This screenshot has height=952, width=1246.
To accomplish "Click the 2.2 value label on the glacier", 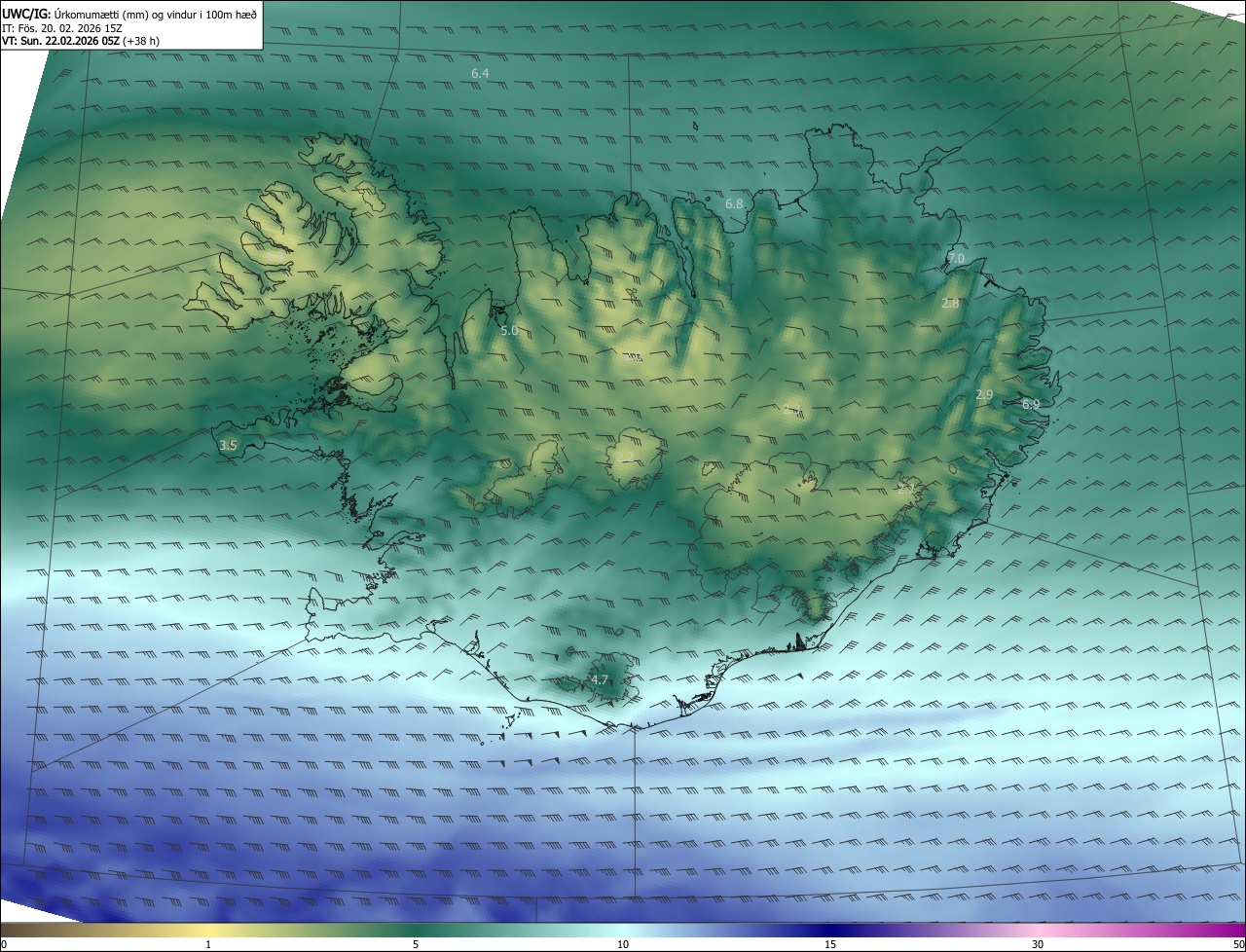I will 625,457.
